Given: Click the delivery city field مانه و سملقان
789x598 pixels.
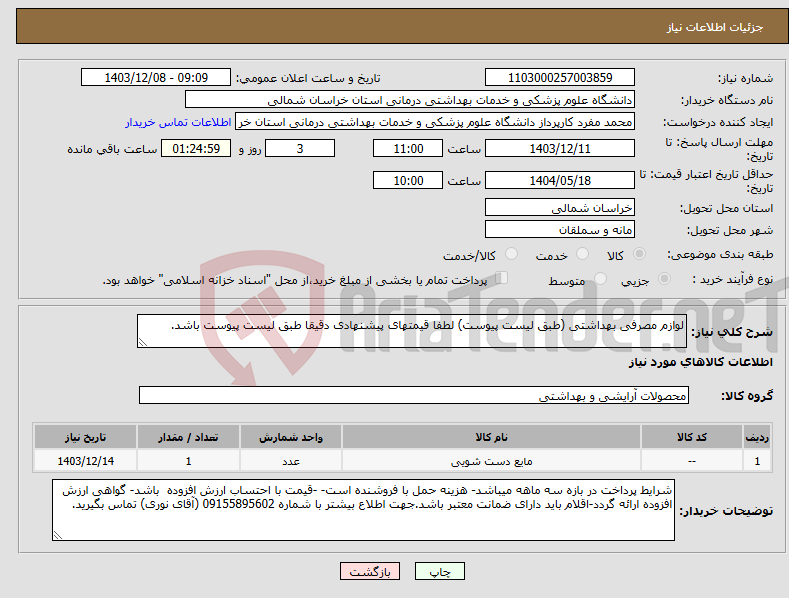Looking at the screenshot, I should (x=560, y=230).
